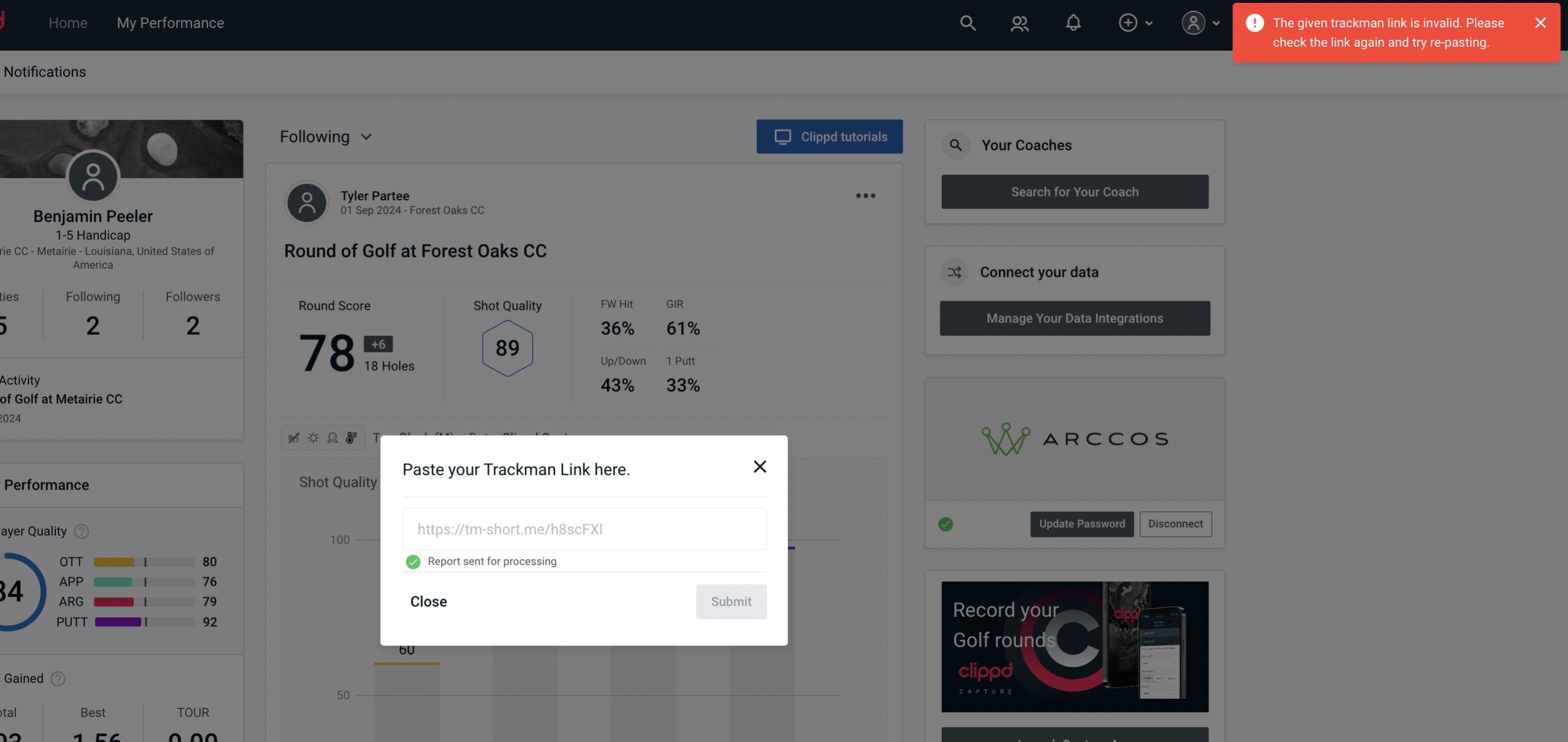This screenshot has height=742, width=1568.
Task: Click the Shot Quality hexagon icon
Action: coord(506,348)
